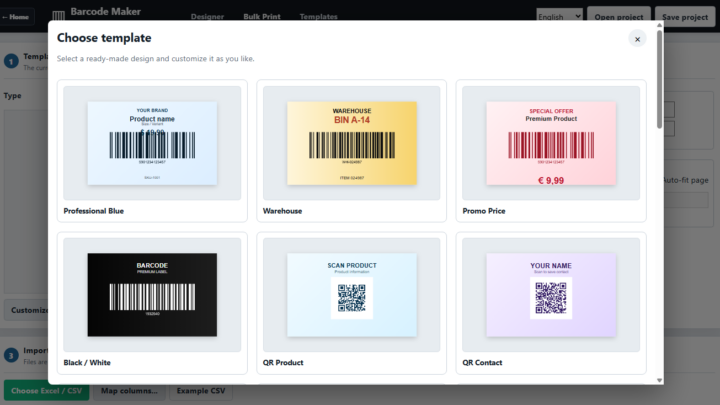Image resolution: width=720 pixels, height=405 pixels.
Task: Open the Designer tab
Action: [x=207, y=17]
